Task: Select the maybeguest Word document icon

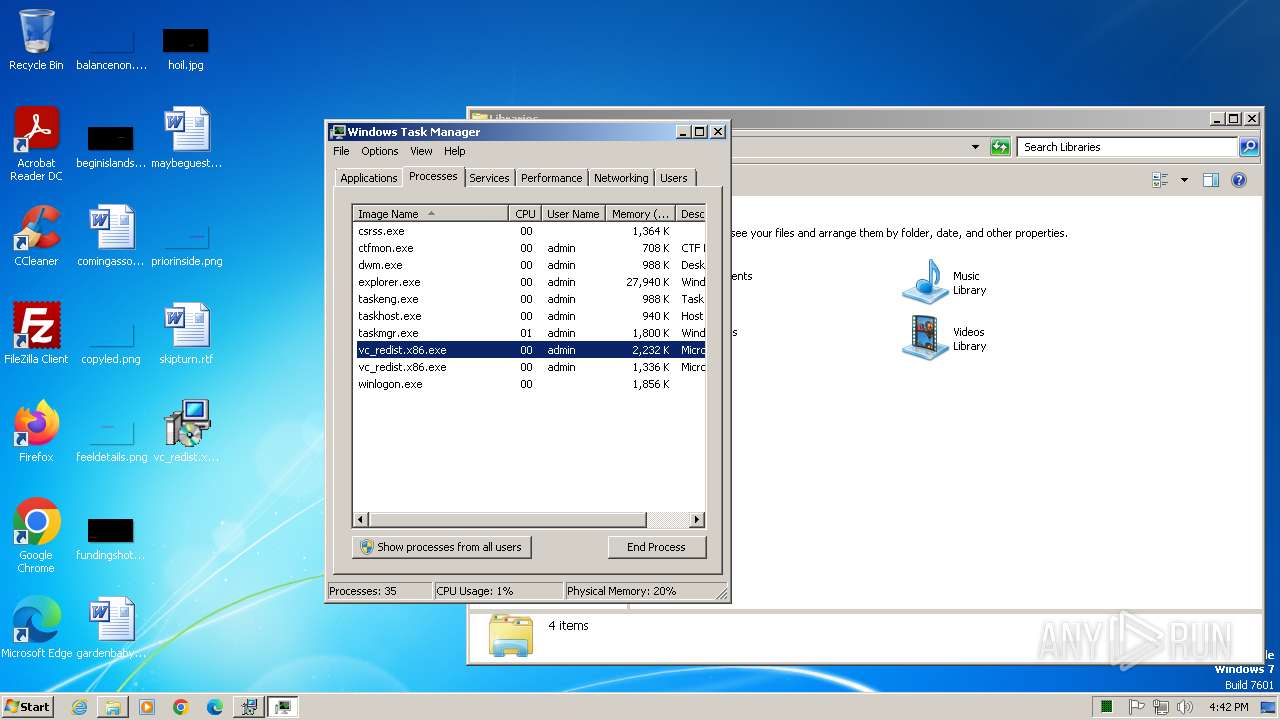Action: tap(186, 138)
